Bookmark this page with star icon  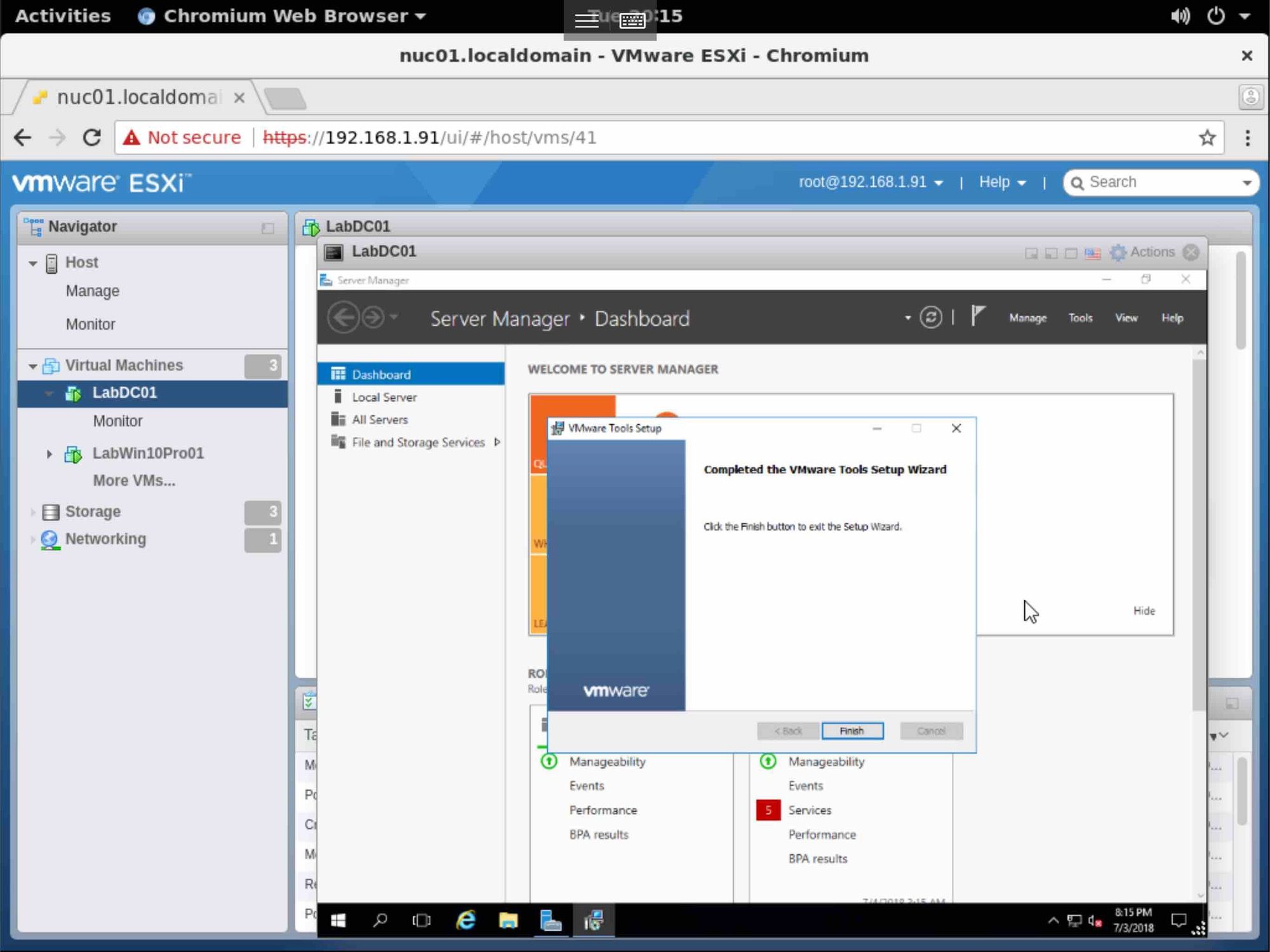point(1207,137)
